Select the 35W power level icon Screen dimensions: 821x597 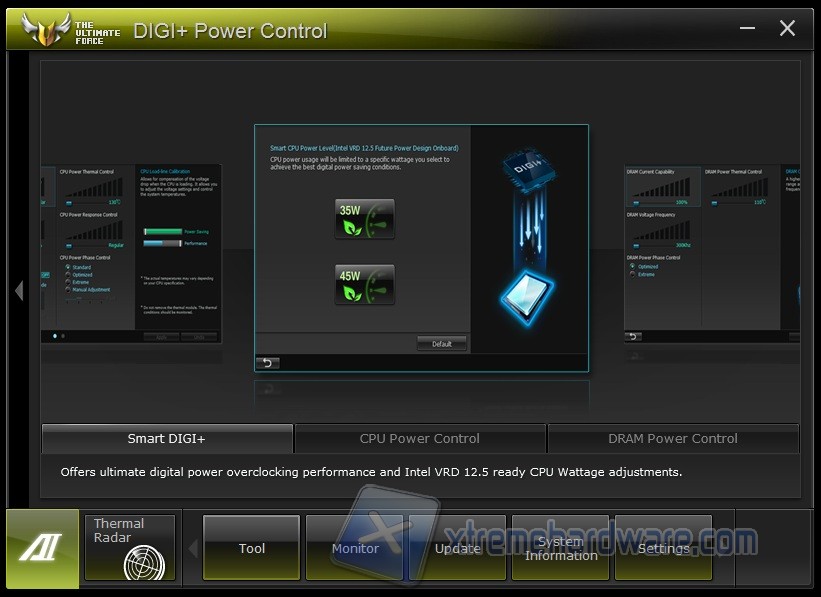pos(364,219)
